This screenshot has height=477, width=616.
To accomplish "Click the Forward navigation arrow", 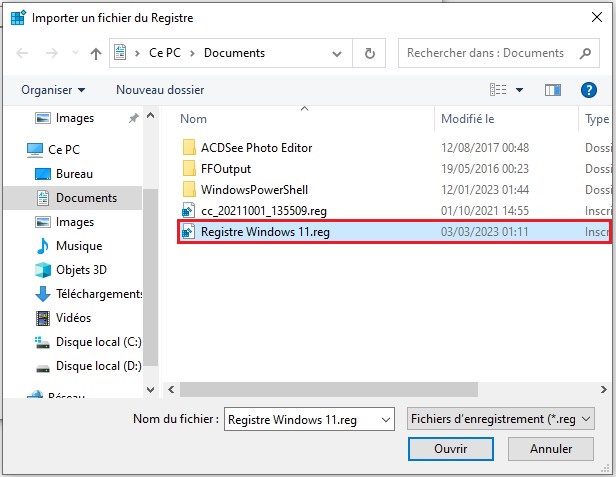I will (51, 53).
